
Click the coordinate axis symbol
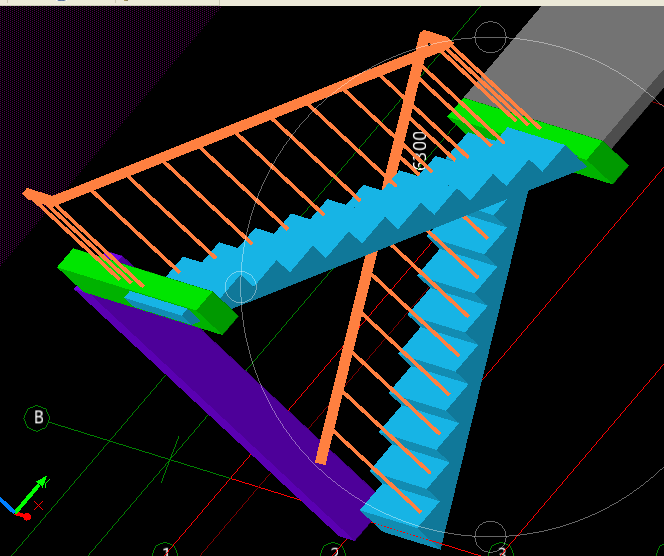[24, 498]
